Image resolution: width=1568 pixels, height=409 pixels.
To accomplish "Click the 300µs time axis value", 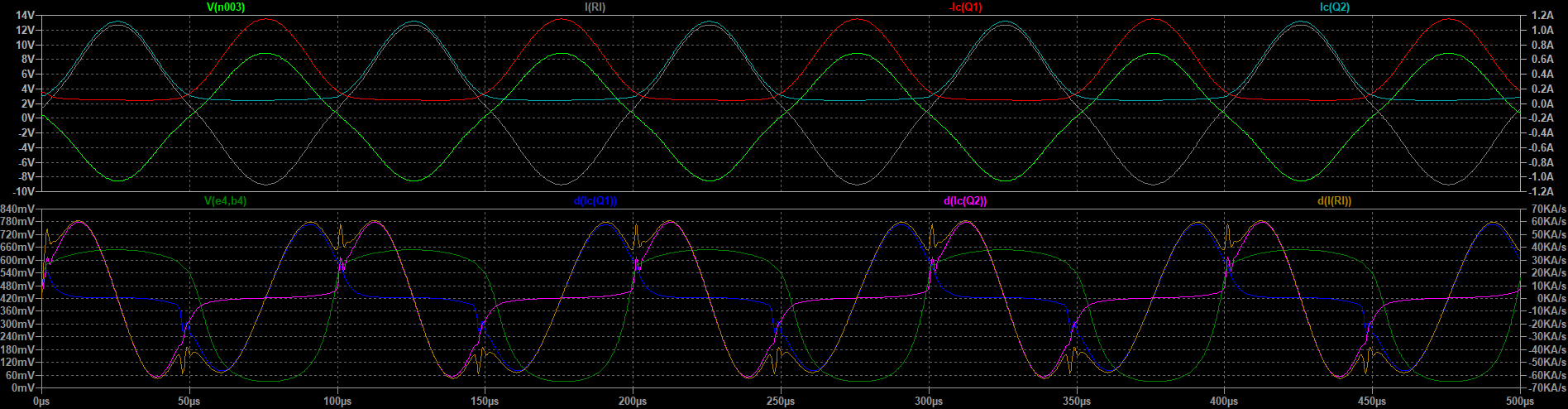I will (929, 402).
